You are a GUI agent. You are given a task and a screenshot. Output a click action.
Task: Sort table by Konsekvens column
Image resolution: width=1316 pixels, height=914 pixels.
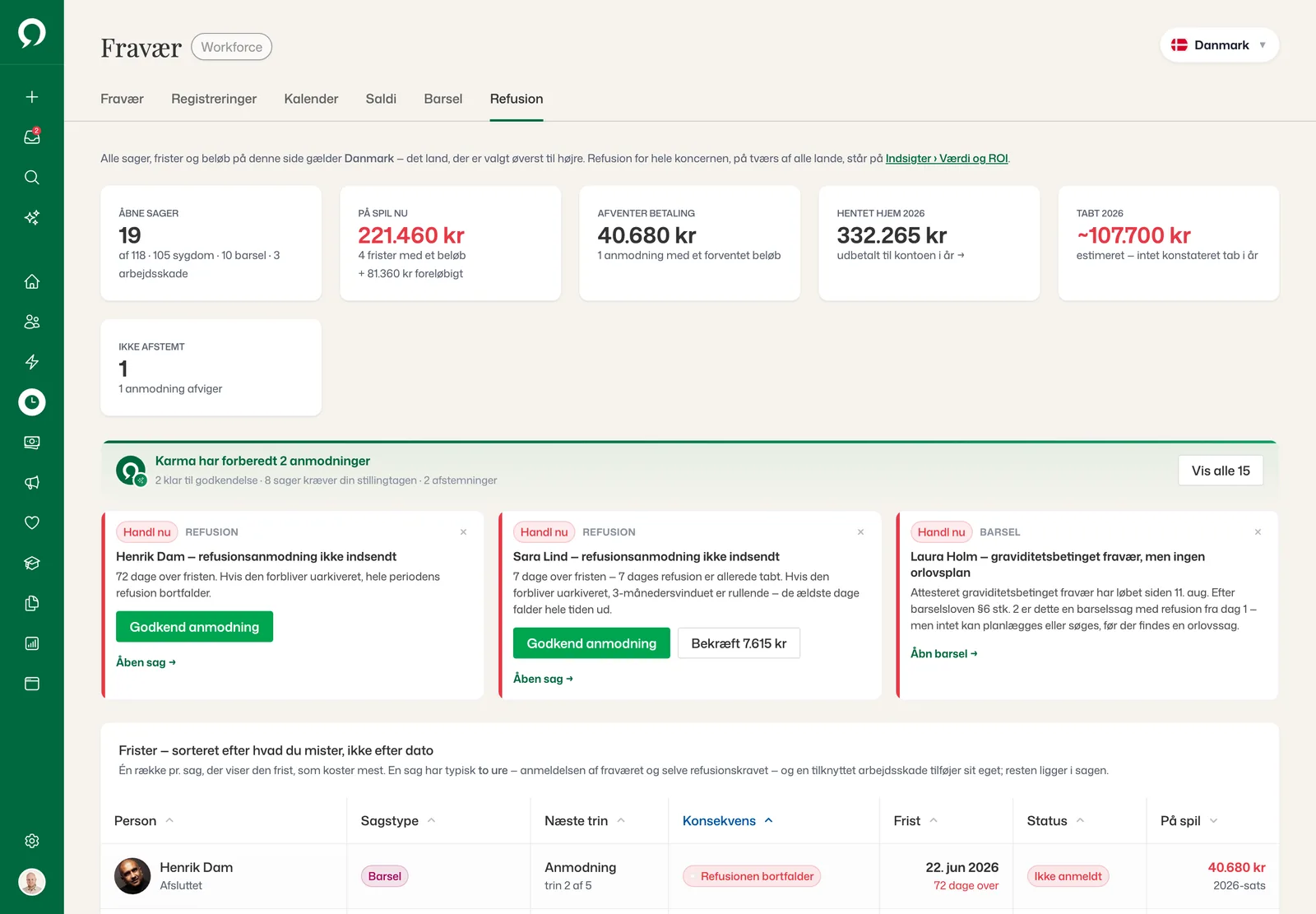(728, 821)
